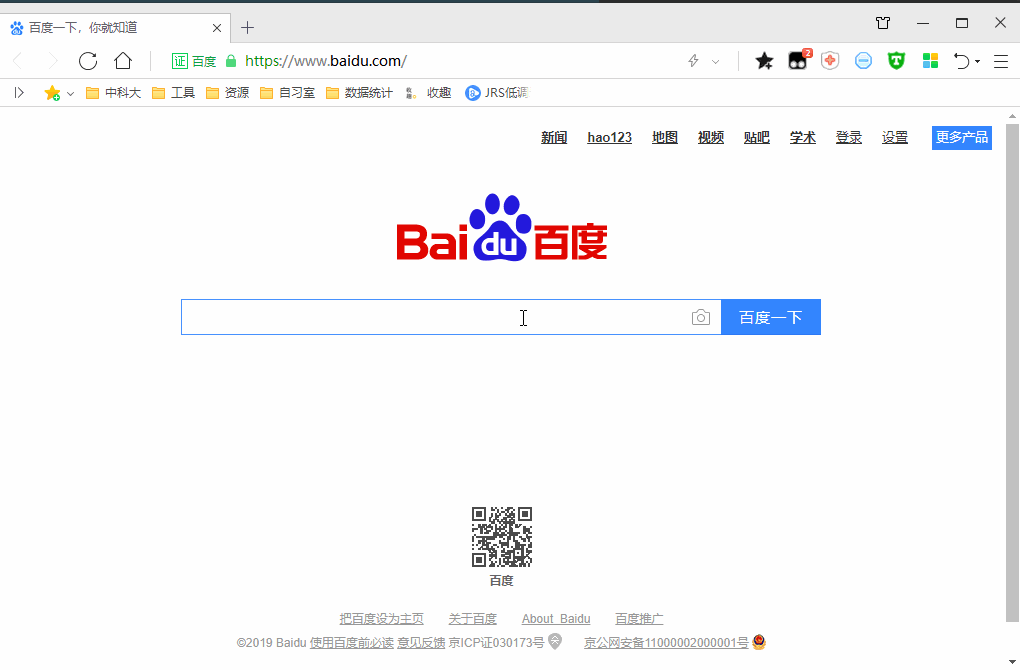The height and width of the screenshot is (670, 1020).
Task: Click the browser back arrow
Action: click(18, 61)
